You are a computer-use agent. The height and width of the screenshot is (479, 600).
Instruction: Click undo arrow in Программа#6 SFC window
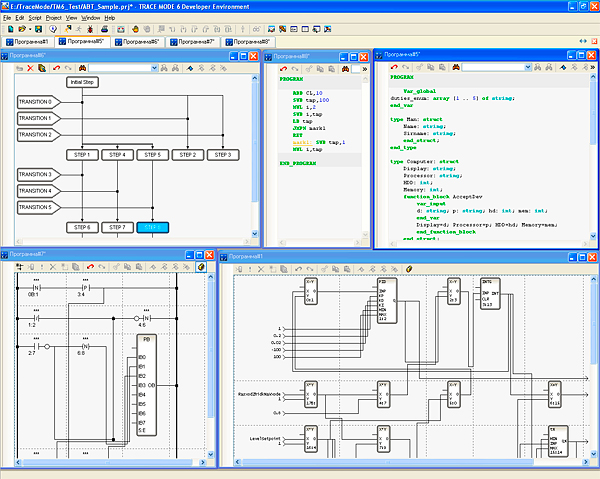(56, 68)
